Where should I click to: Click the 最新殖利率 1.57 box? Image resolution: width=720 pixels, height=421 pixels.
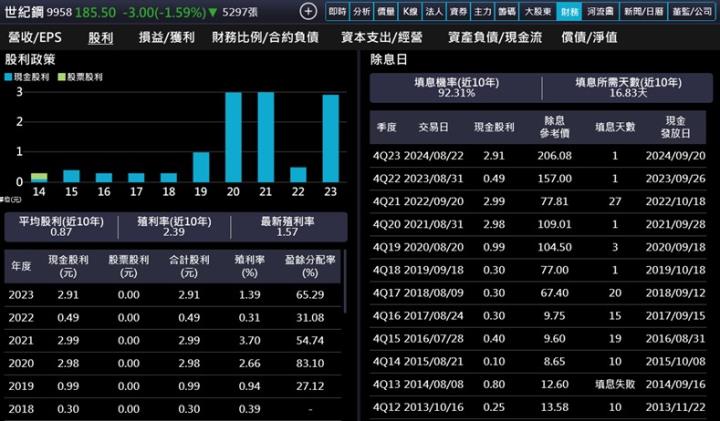[287, 227]
